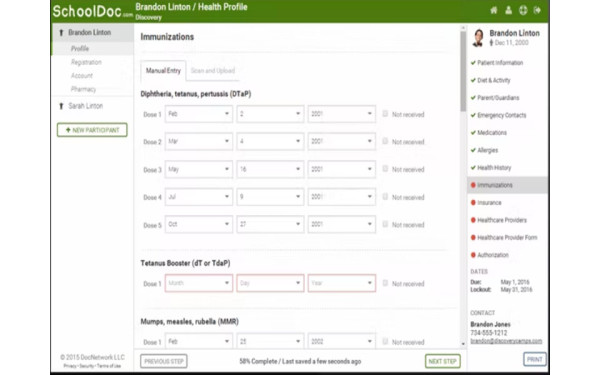600x375 pixels.
Task: Check Not received for DTaP Dose 3
Action: coord(385,169)
